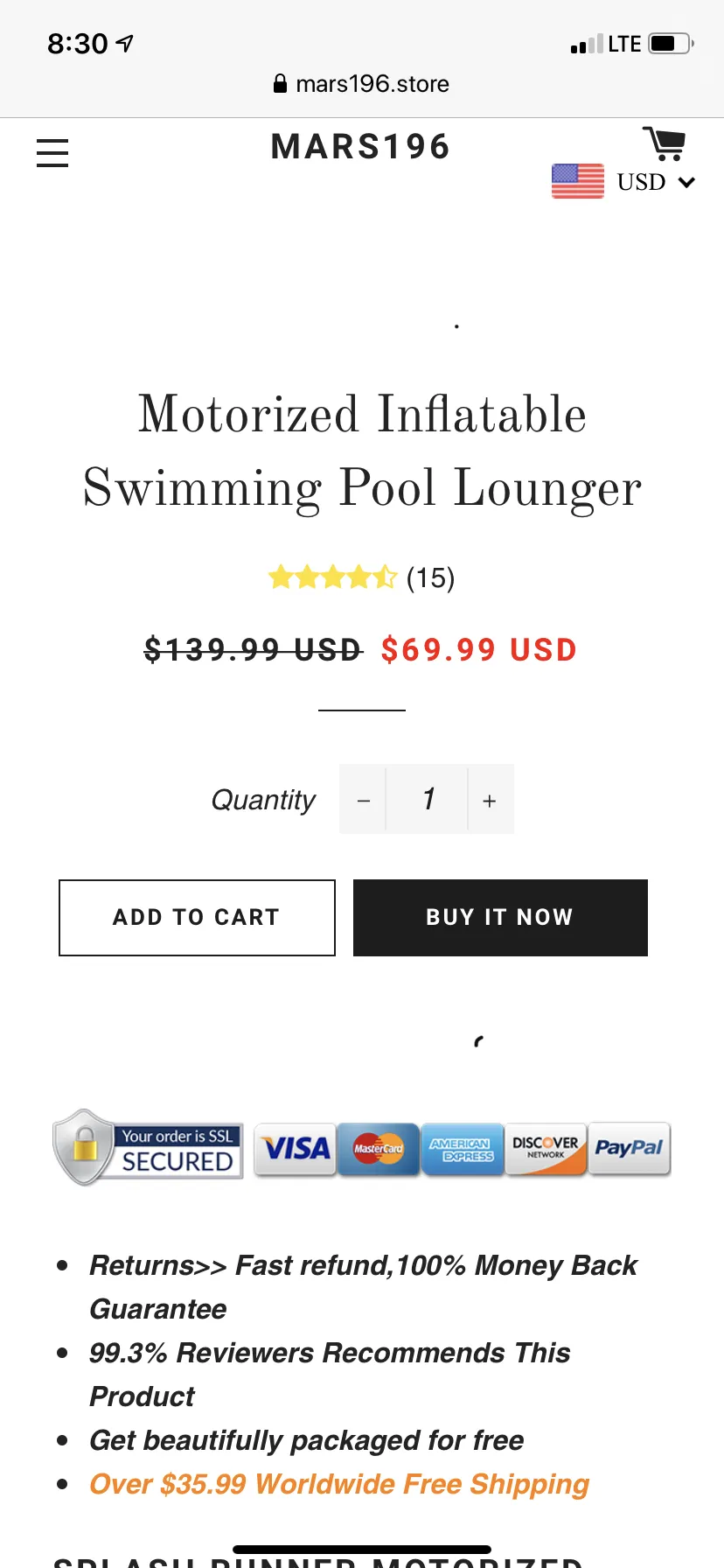Tap the lock icon beside mars196.store
This screenshot has height=1568, width=724.
(280, 84)
